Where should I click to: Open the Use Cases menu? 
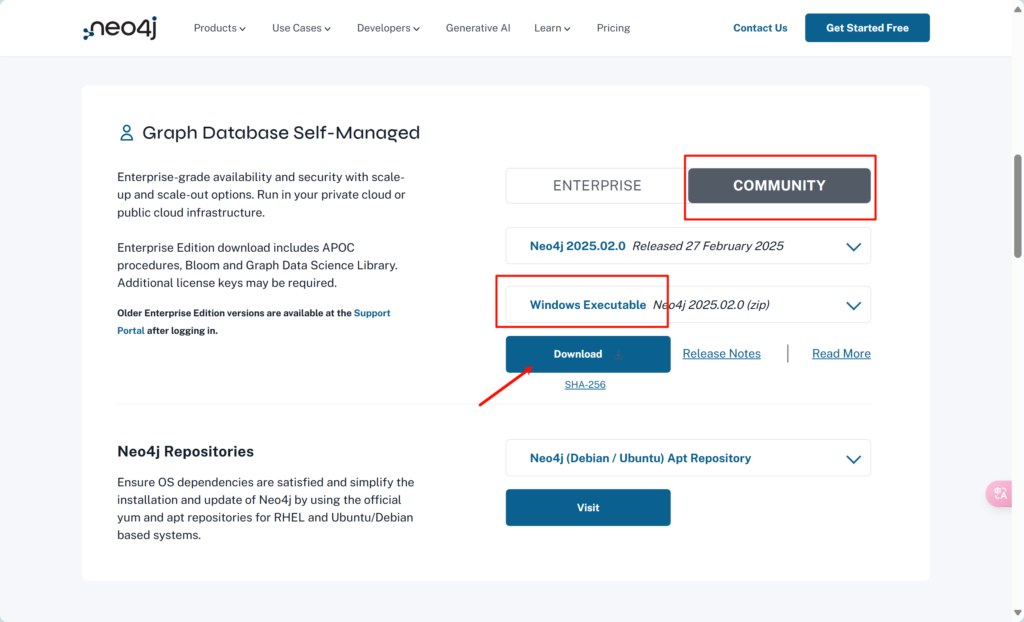[x=301, y=28]
